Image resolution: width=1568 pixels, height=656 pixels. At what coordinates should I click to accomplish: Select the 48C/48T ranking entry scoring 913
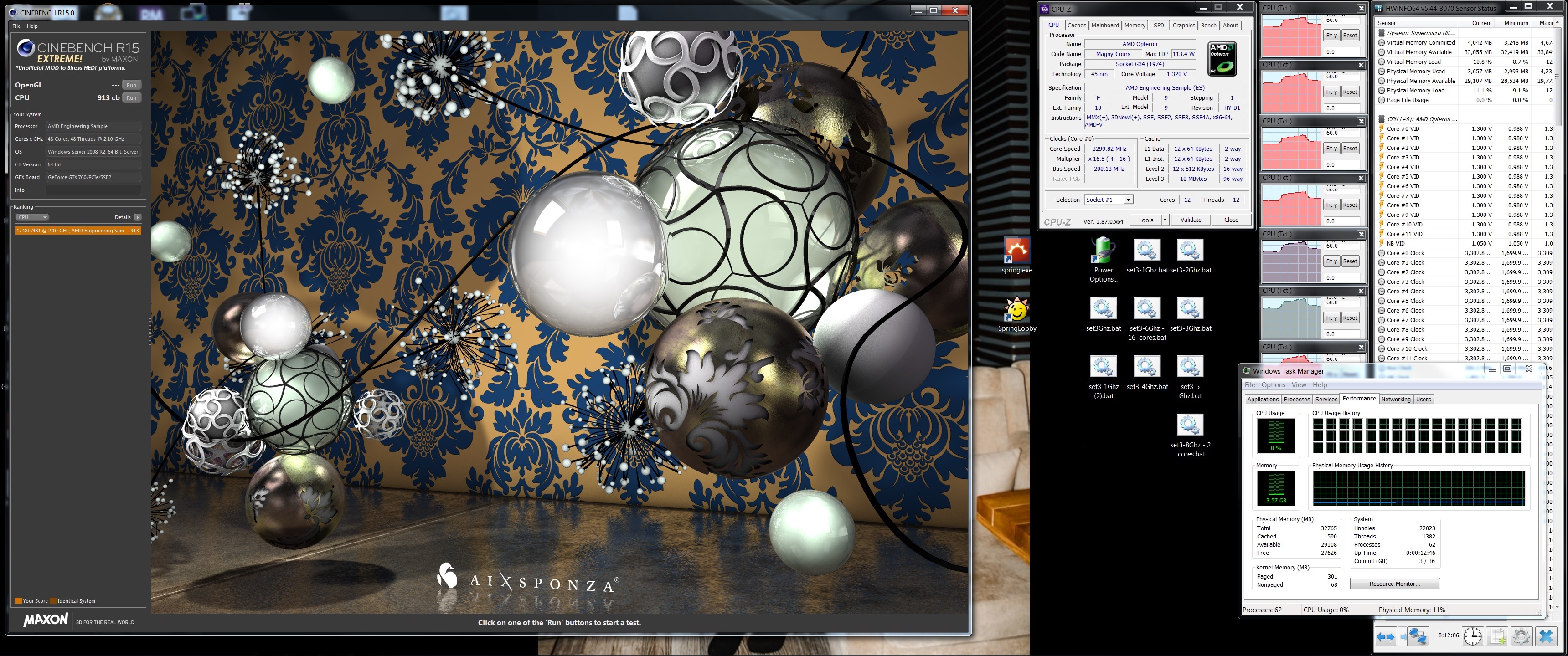pyautogui.click(x=78, y=231)
